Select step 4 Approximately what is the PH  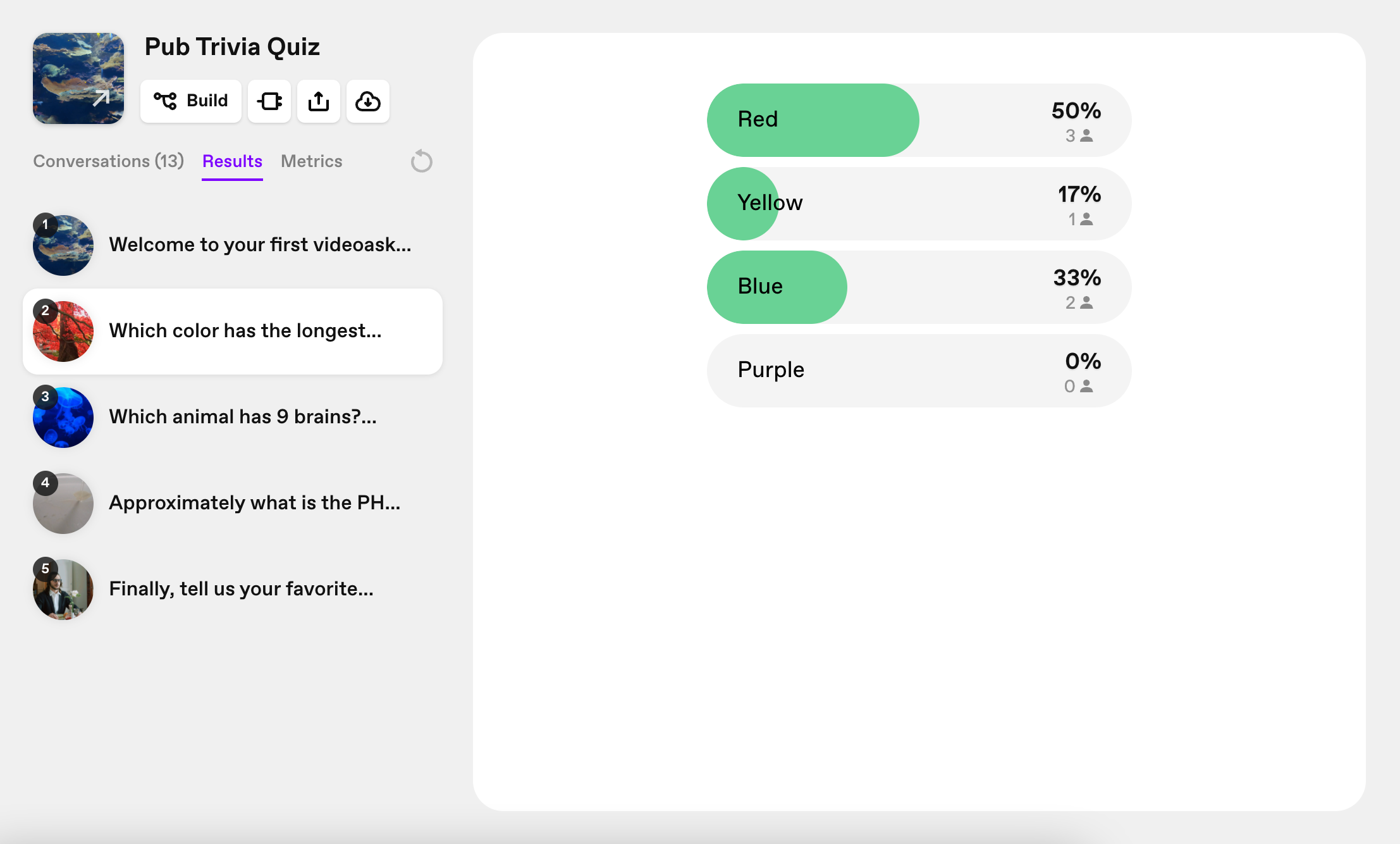pyautogui.click(x=233, y=504)
